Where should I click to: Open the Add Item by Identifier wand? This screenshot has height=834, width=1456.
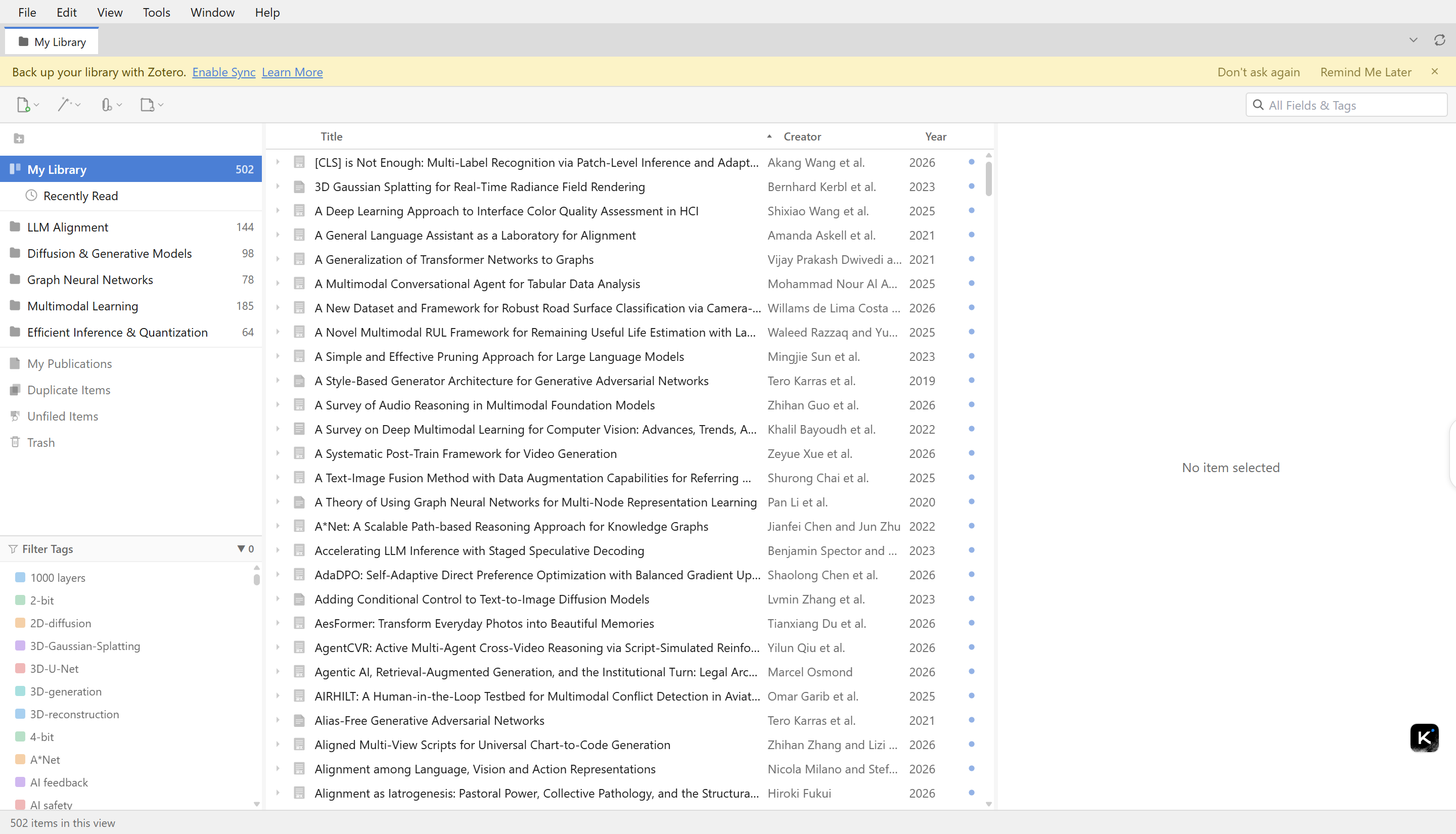[69, 105]
